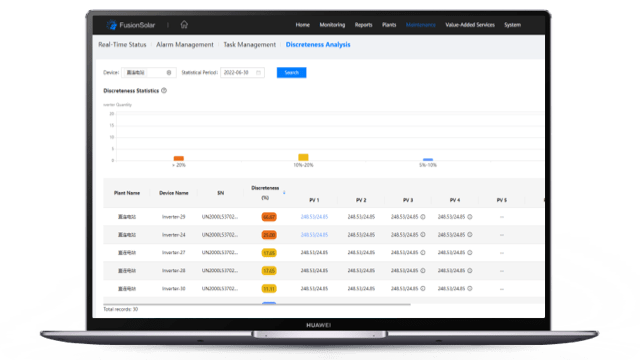
Task: Open the System menu
Action: (512, 25)
